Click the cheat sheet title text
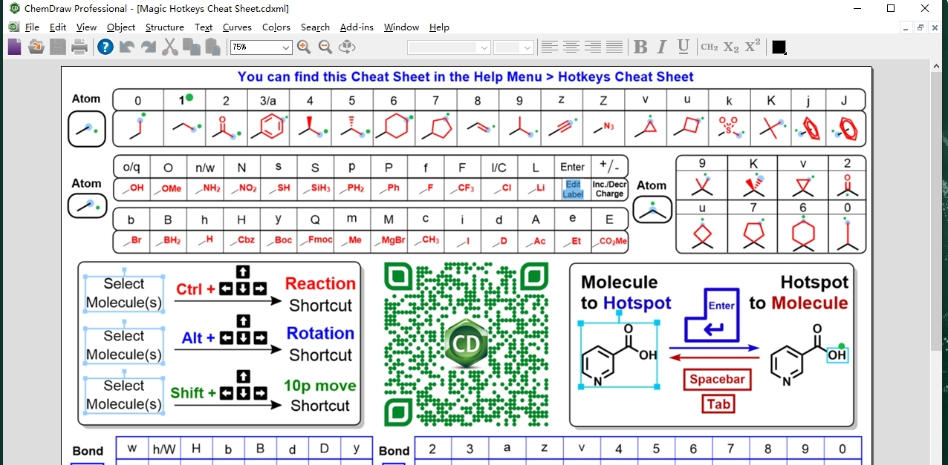 466,77
